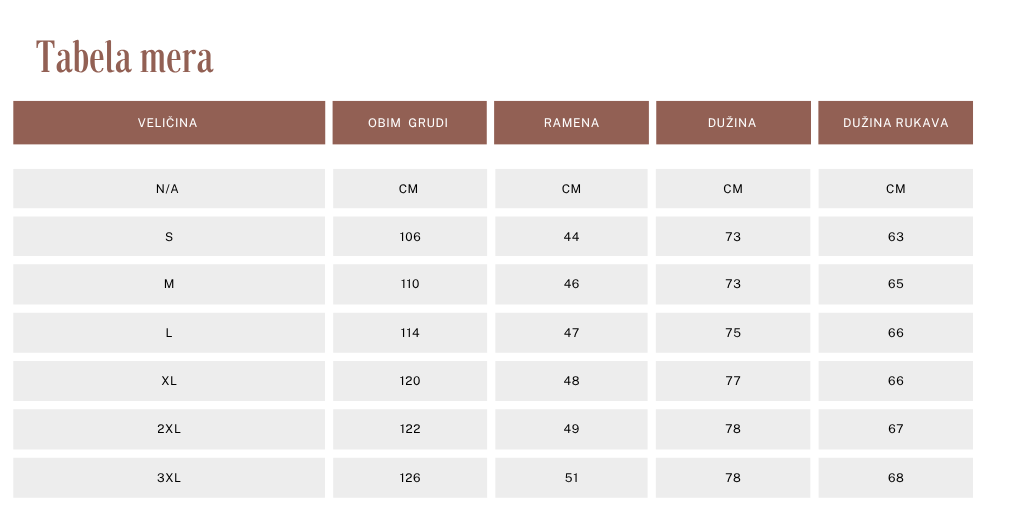Click sleeve length 68 for 3XL
Image resolution: width=1024 pixels, height=523 pixels.
(895, 478)
